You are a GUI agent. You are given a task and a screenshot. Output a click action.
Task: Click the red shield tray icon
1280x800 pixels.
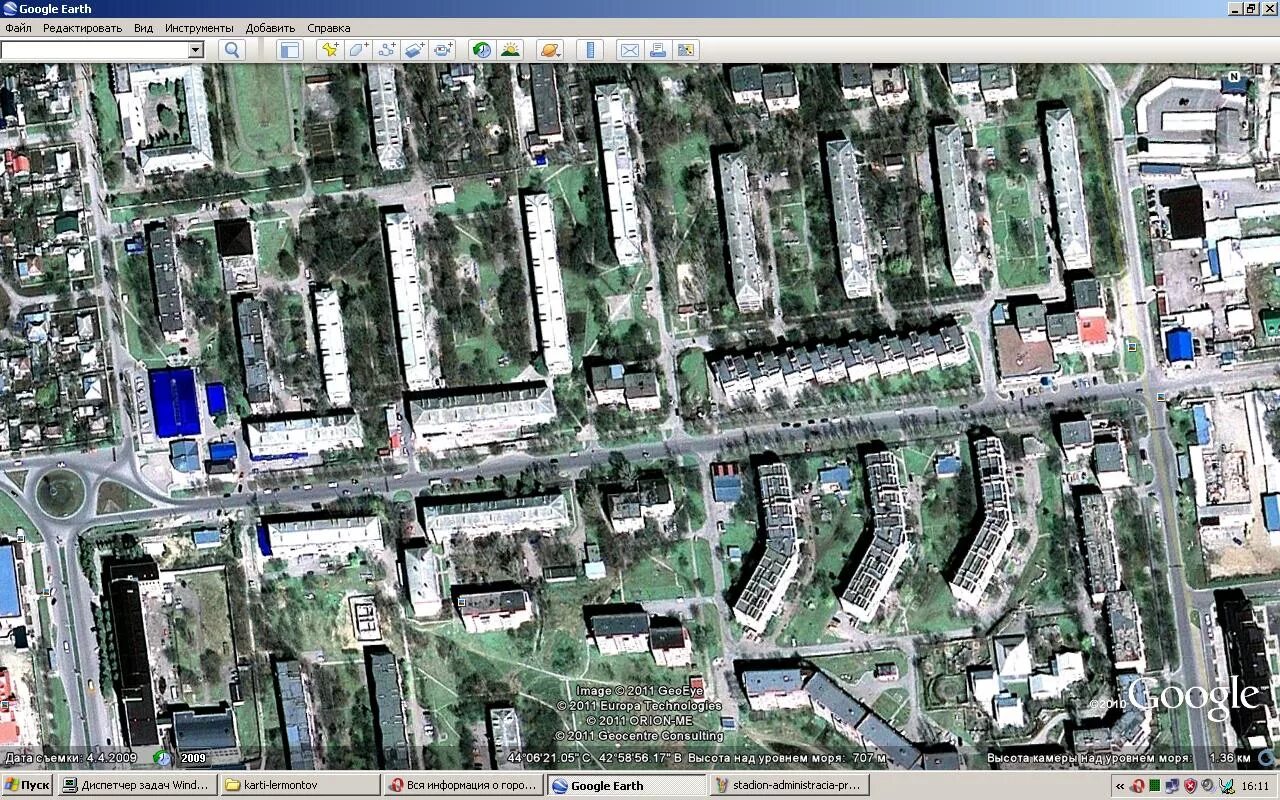[1191, 786]
